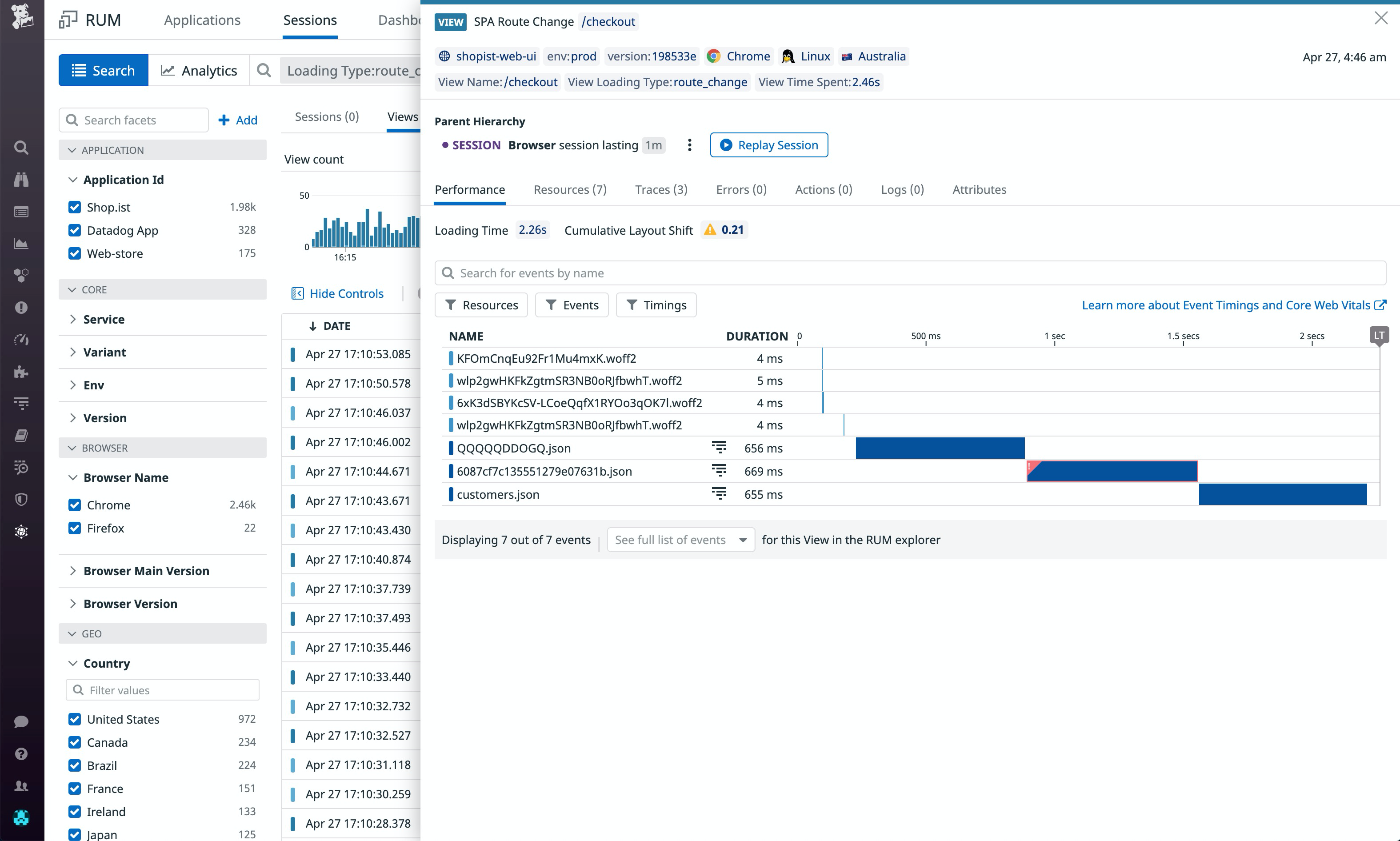Click the Replay Session button
Viewport: 1400px width, 841px height.
click(769, 145)
